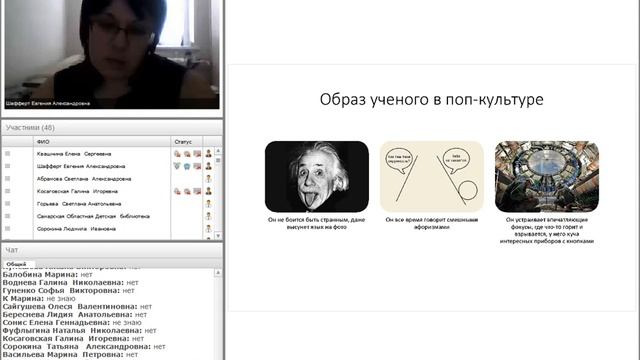Screen dimensions: 640x360
Task: Click chat message from Балобина Марина
Action: 48,275
